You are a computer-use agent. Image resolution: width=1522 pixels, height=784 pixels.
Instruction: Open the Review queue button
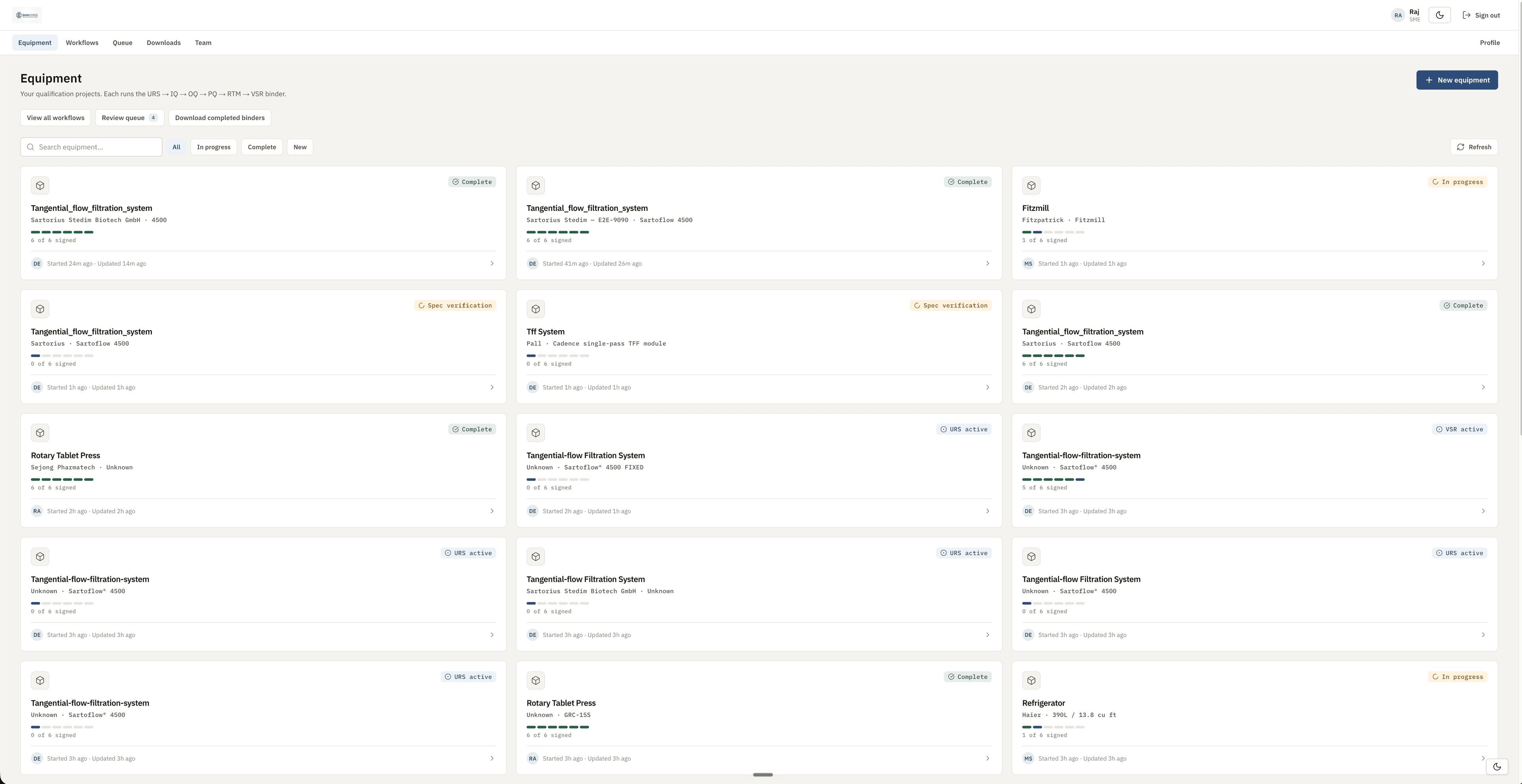(x=129, y=118)
